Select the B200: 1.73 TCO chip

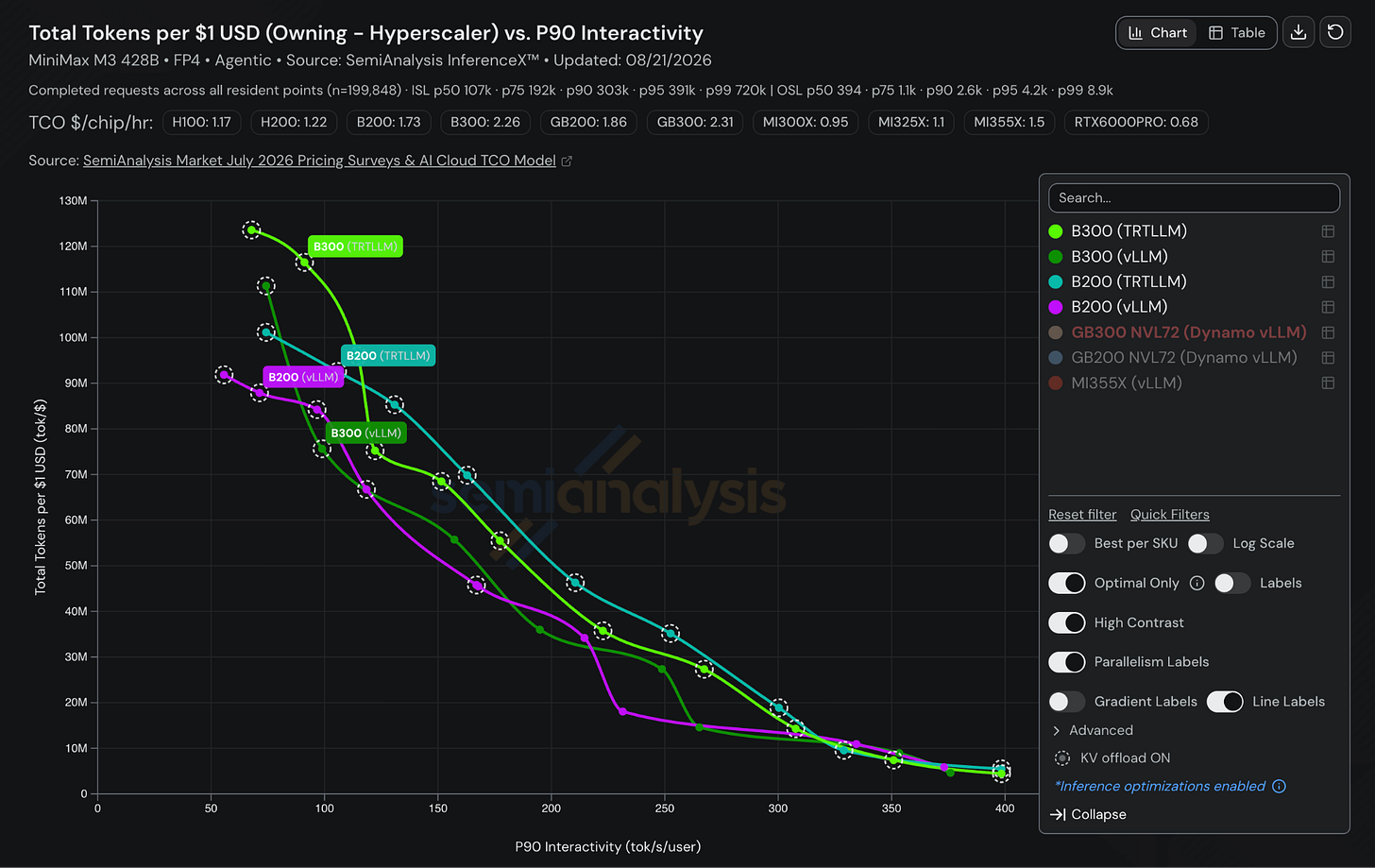point(388,122)
